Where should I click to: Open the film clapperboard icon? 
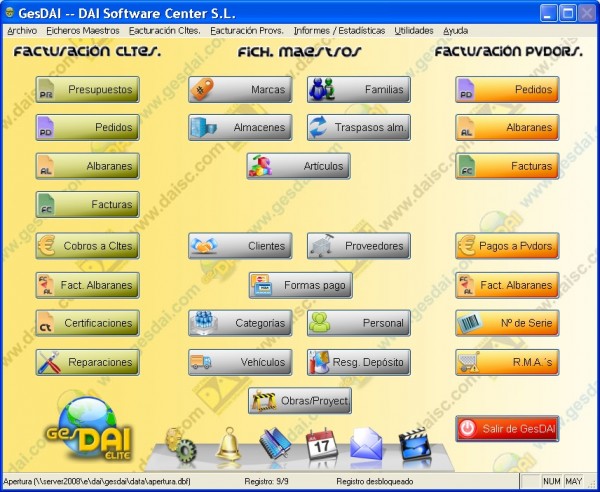pos(415,443)
